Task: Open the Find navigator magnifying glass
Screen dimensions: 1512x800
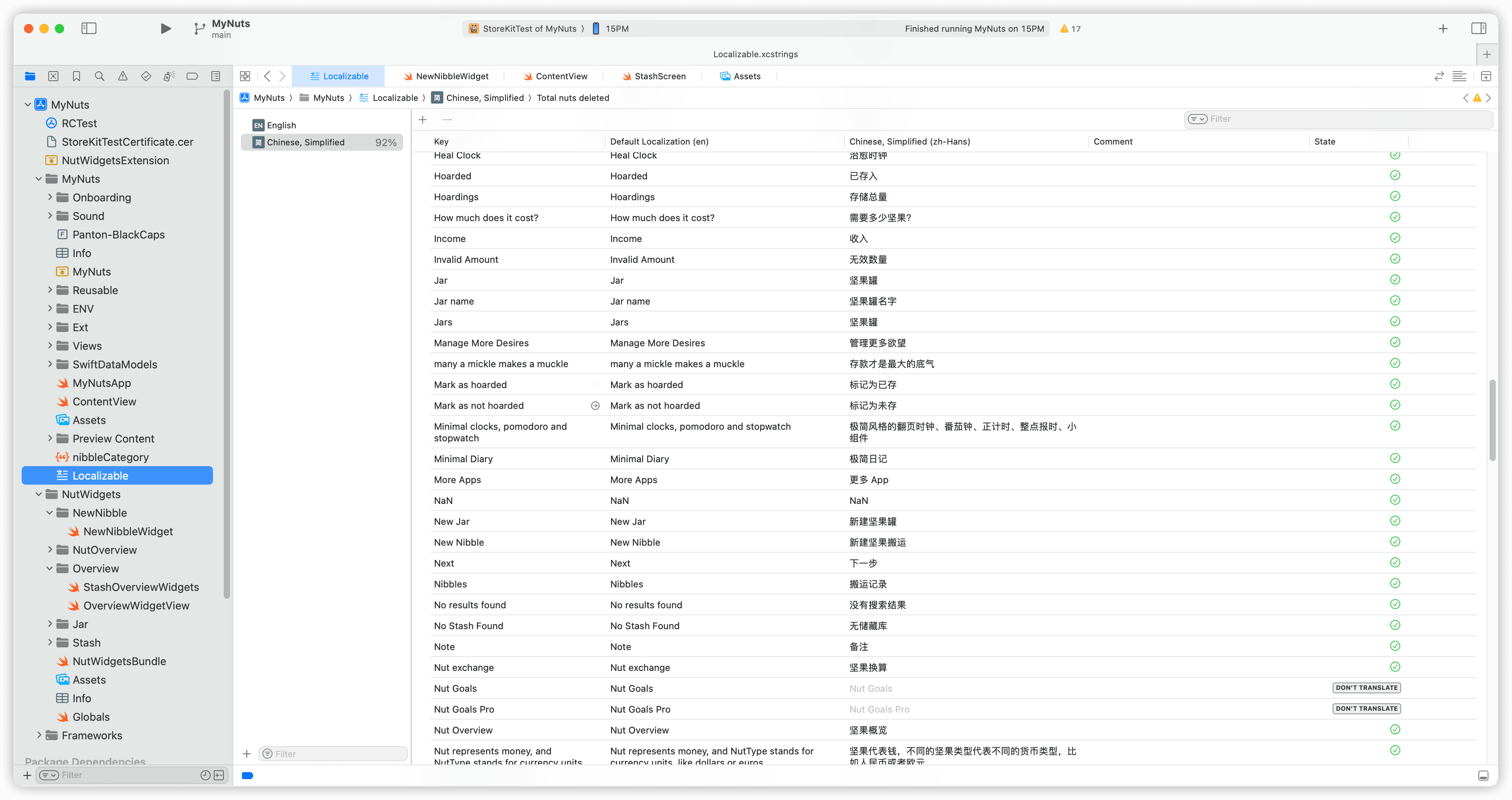Action: point(99,76)
